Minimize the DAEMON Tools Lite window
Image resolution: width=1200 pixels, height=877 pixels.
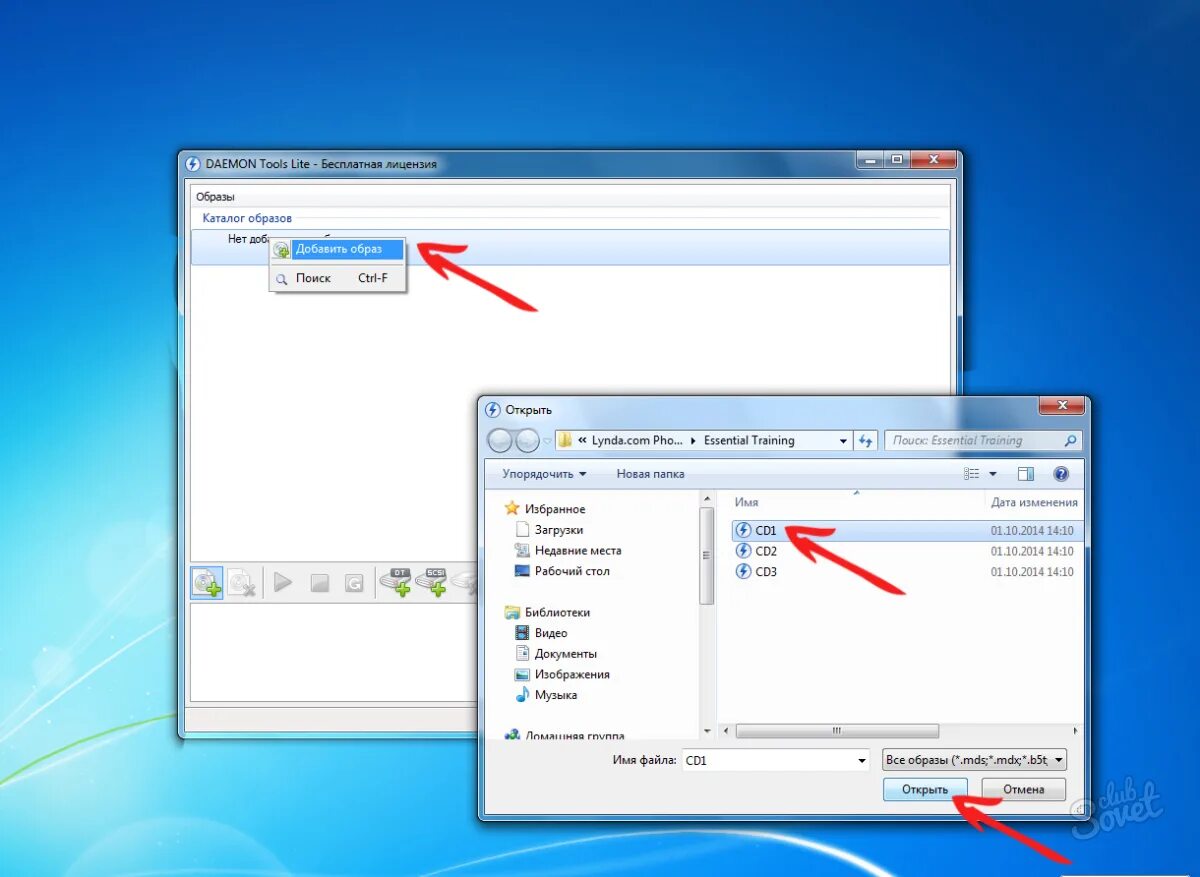869,160
